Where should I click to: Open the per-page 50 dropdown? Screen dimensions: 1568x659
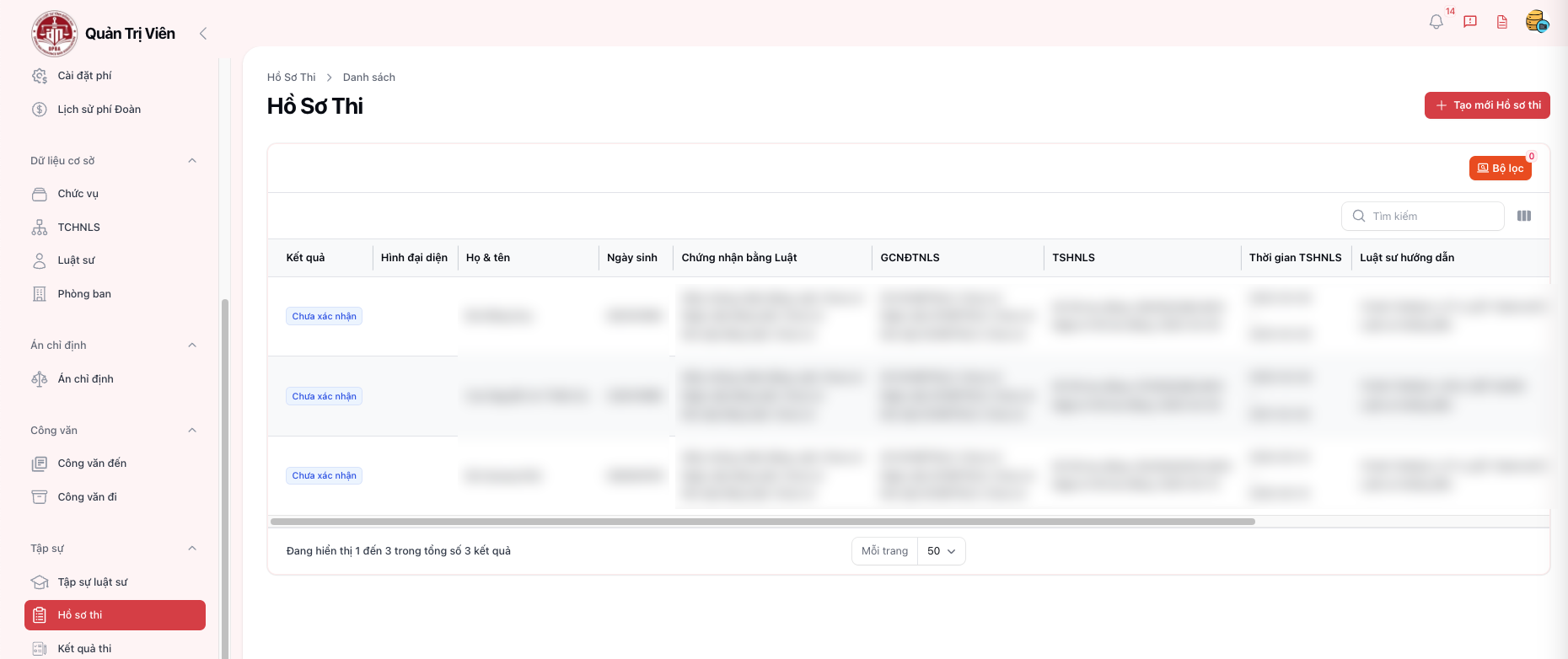941,551
